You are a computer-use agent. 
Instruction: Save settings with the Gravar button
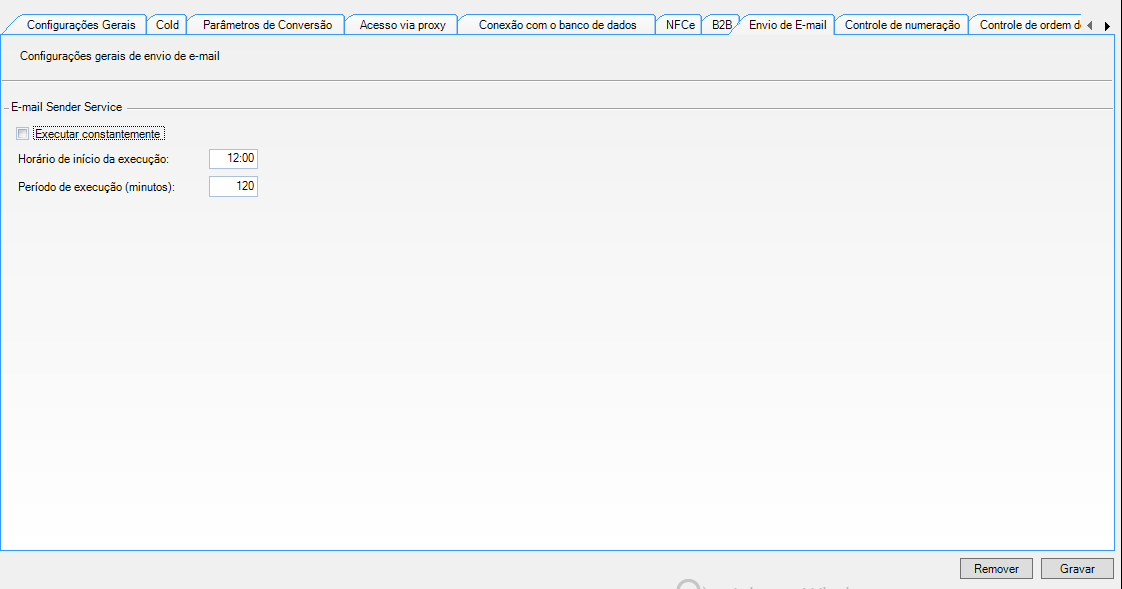(x=1077, y=569)
